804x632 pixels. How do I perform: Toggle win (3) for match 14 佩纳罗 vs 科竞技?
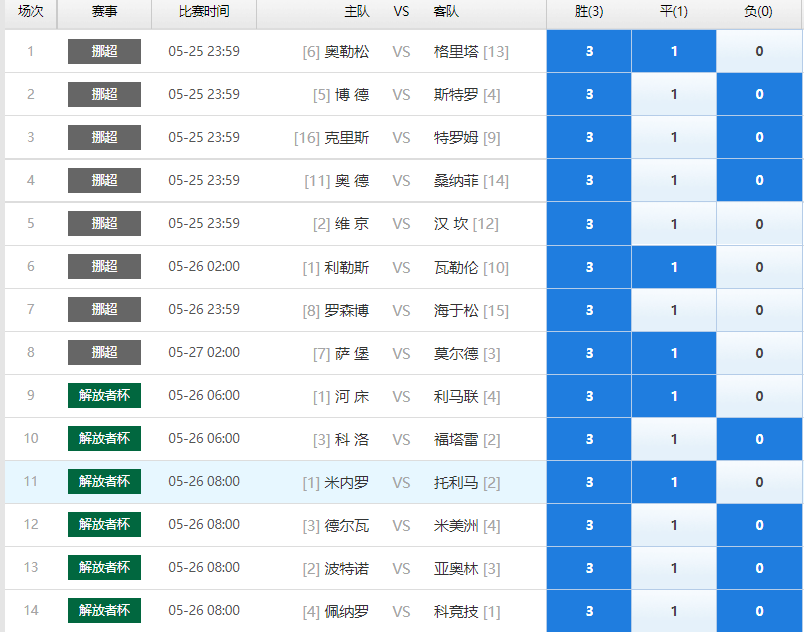click(x=589, y=611)
